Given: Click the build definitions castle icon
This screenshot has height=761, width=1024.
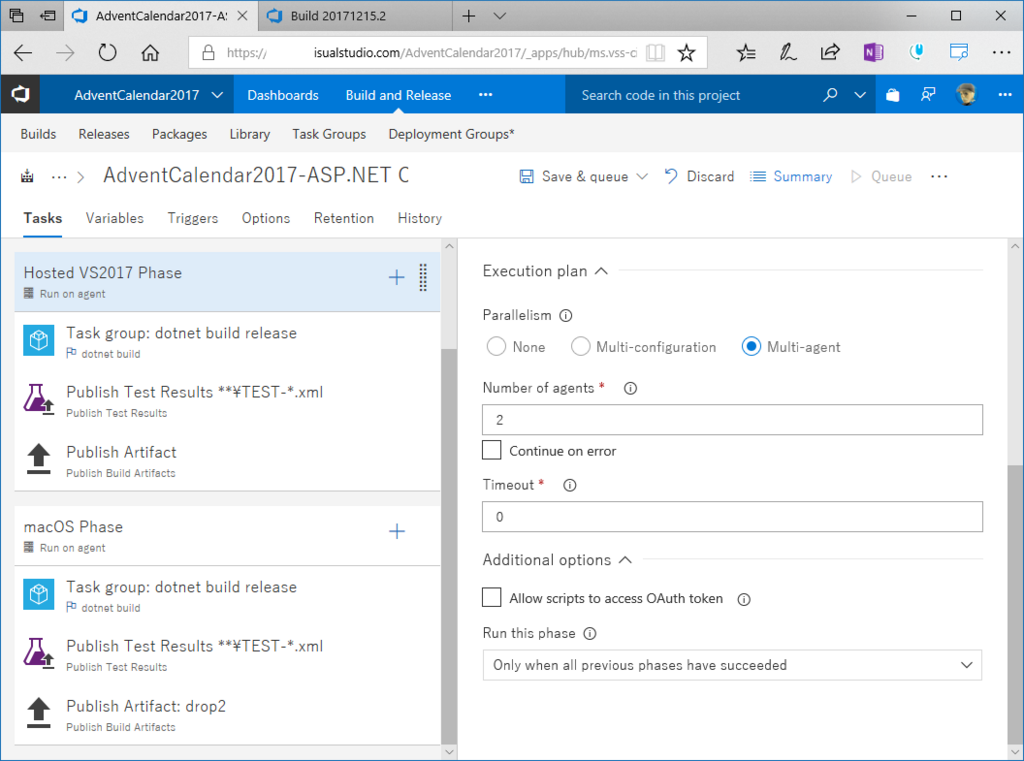Looking at the screenshot, I should click(x=27, y=176).
